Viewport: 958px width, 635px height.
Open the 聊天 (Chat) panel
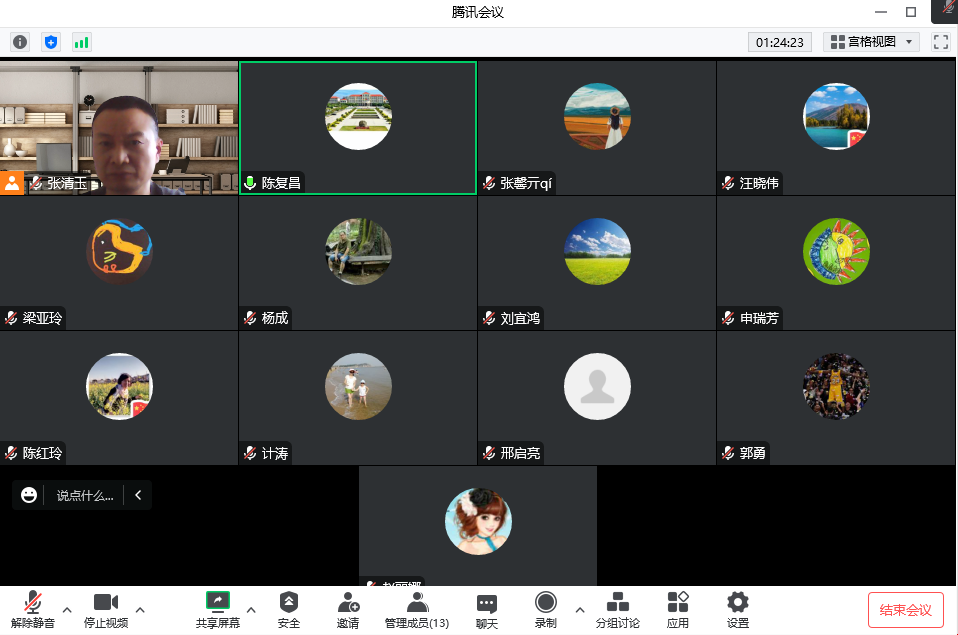pyautogui.click(x=487, y=609)
